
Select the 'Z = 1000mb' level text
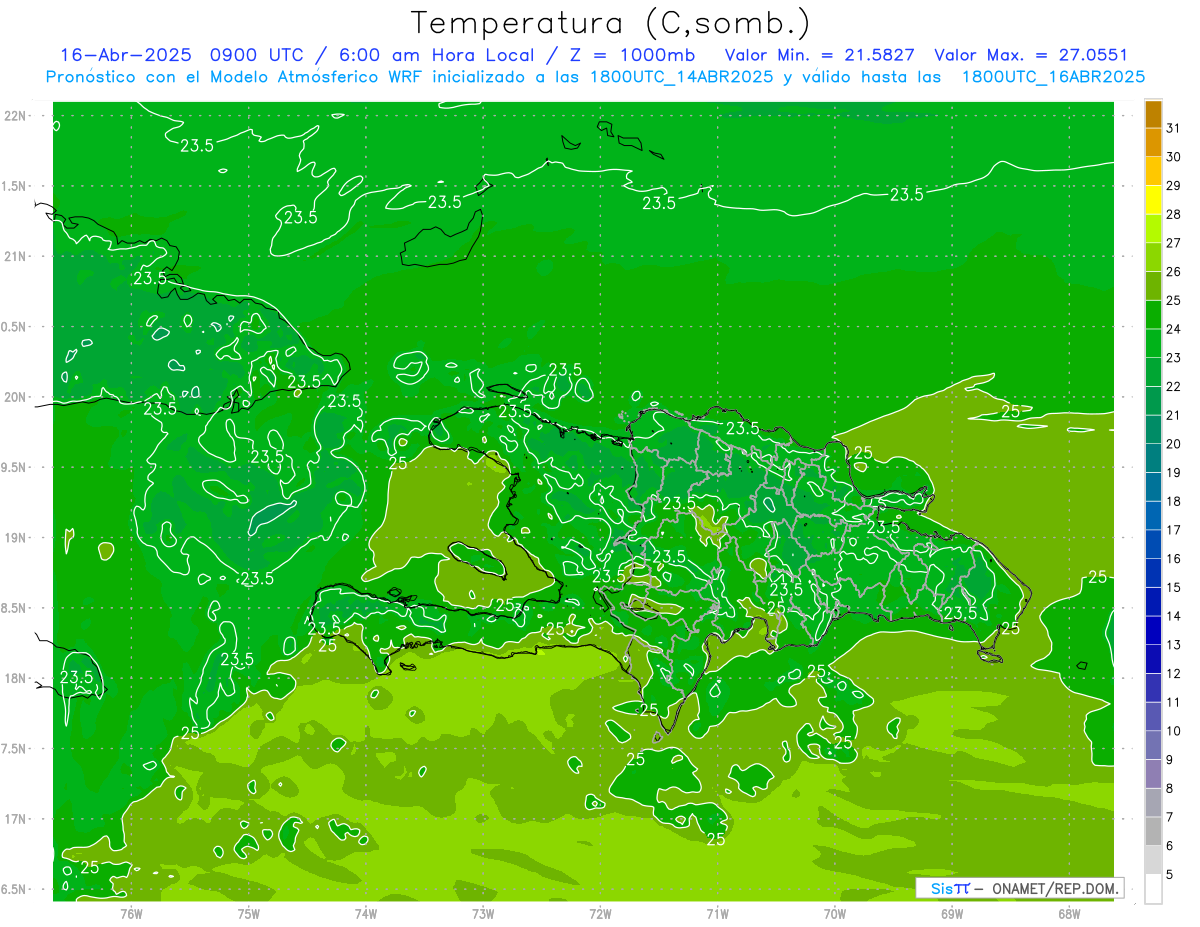pos(632,56)
